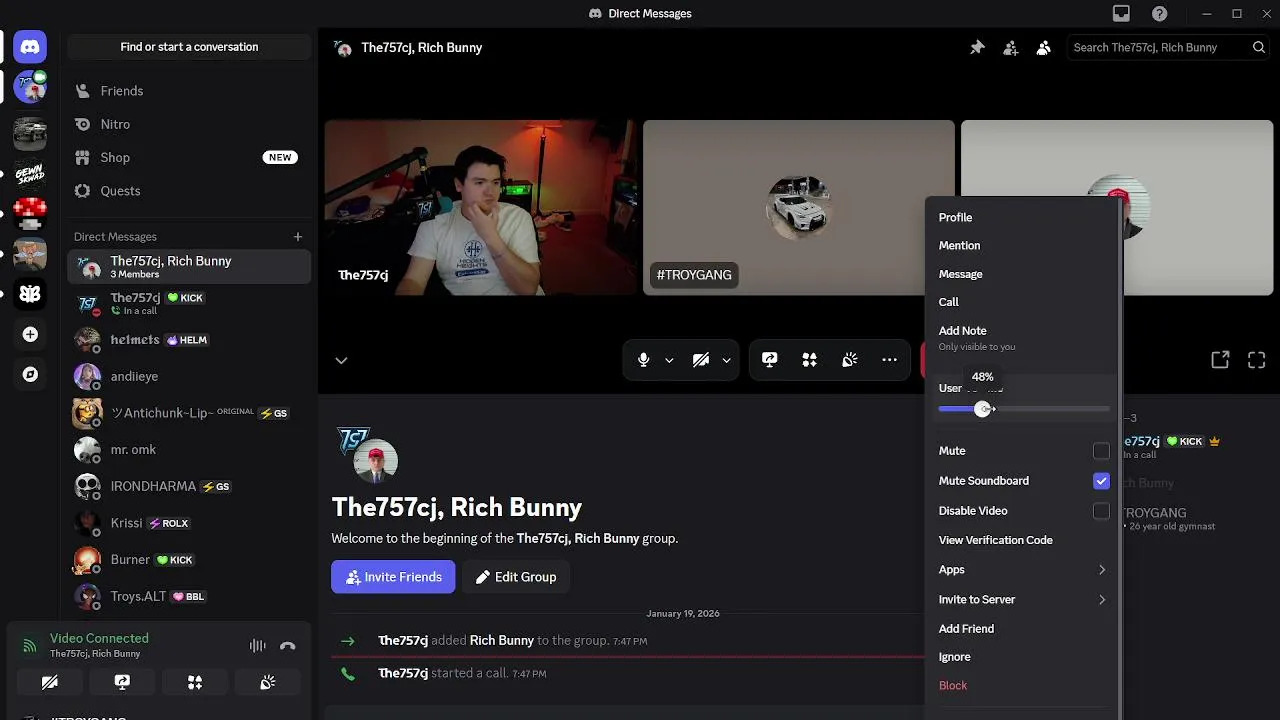Screen dimensions: 1280x720
Task: Open the helmets direct message
Action: pos(189,340)
